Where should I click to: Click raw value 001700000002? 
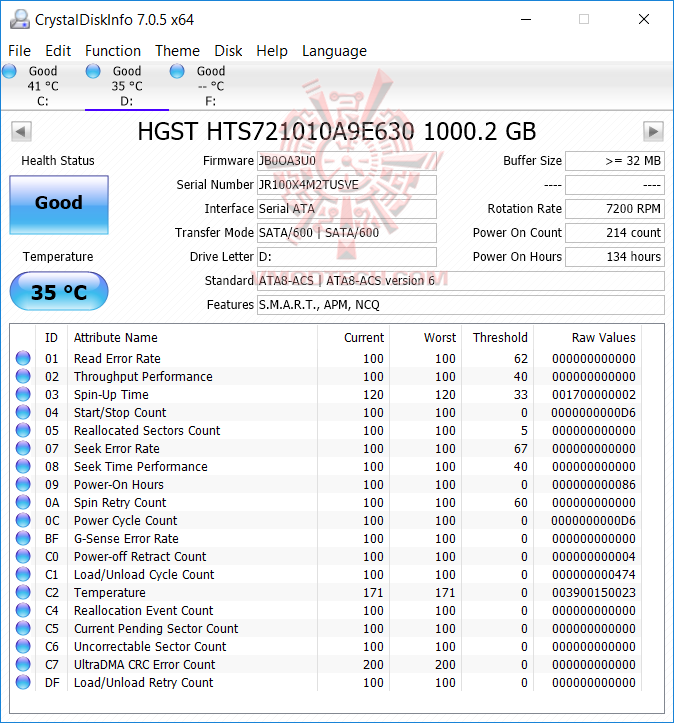(594, 395)
